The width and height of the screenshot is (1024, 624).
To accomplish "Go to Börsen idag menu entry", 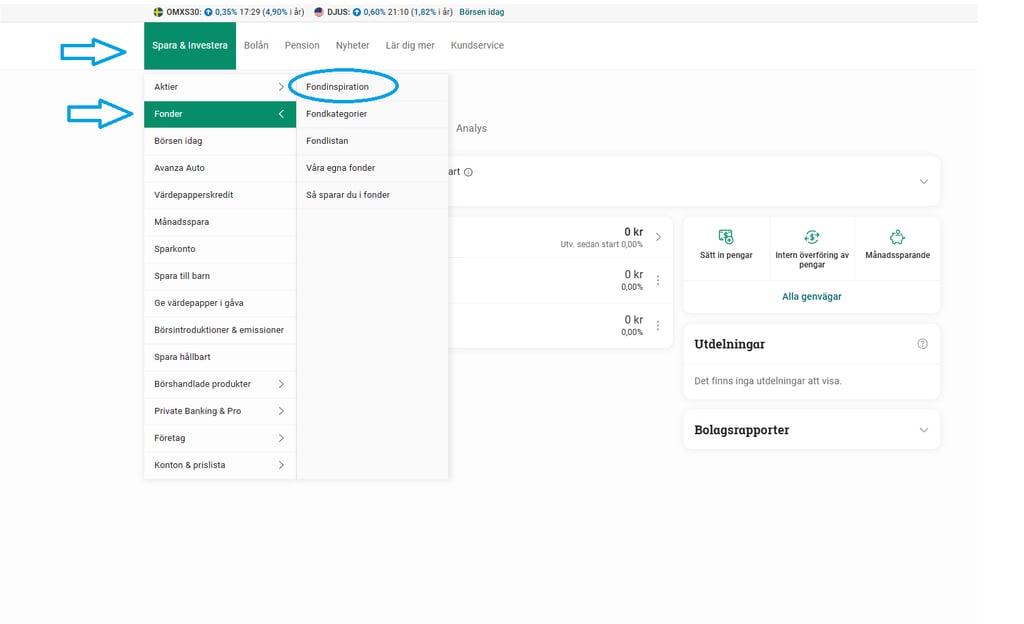I will point(220,141).
